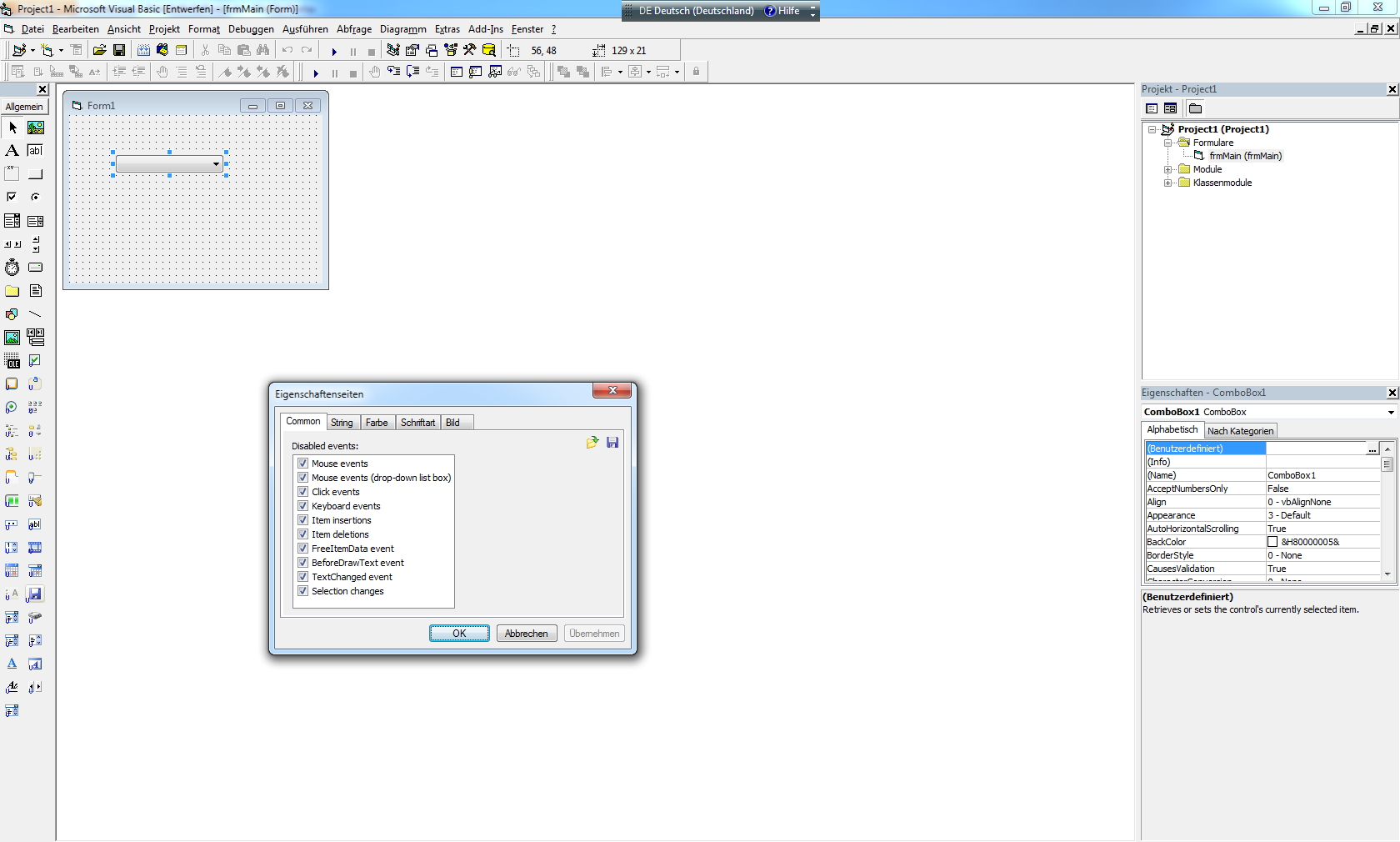Uncheck the 'Mouse events' checkbox
This screenshot has width=1400, height=842.
point(303,464)
